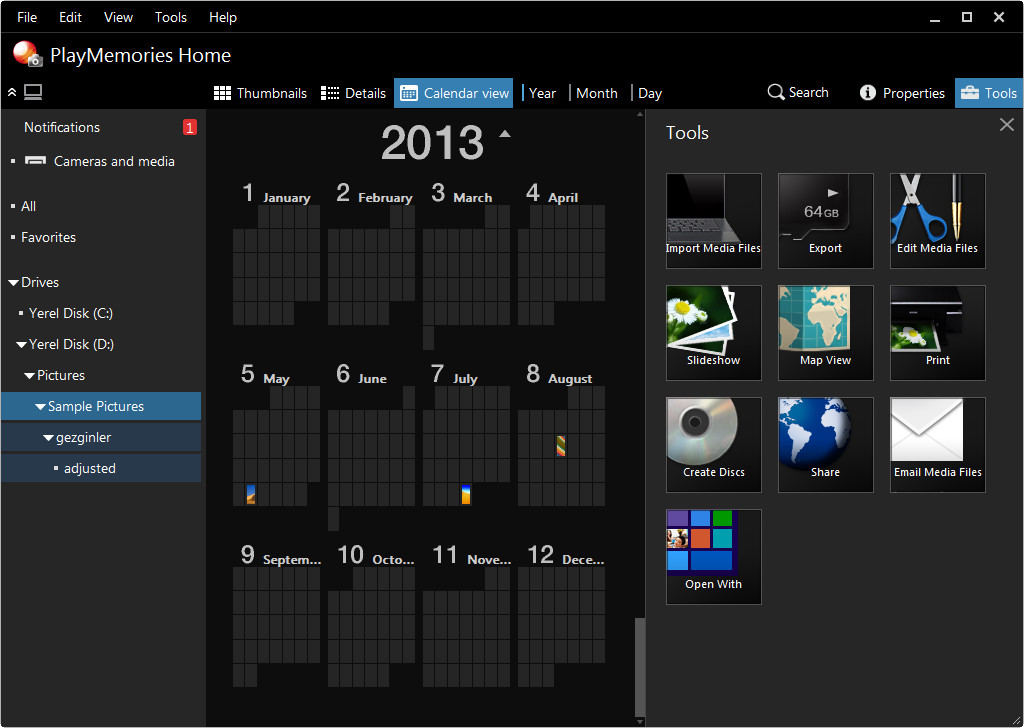Collapse the Pictures folder node

(29, 375)
